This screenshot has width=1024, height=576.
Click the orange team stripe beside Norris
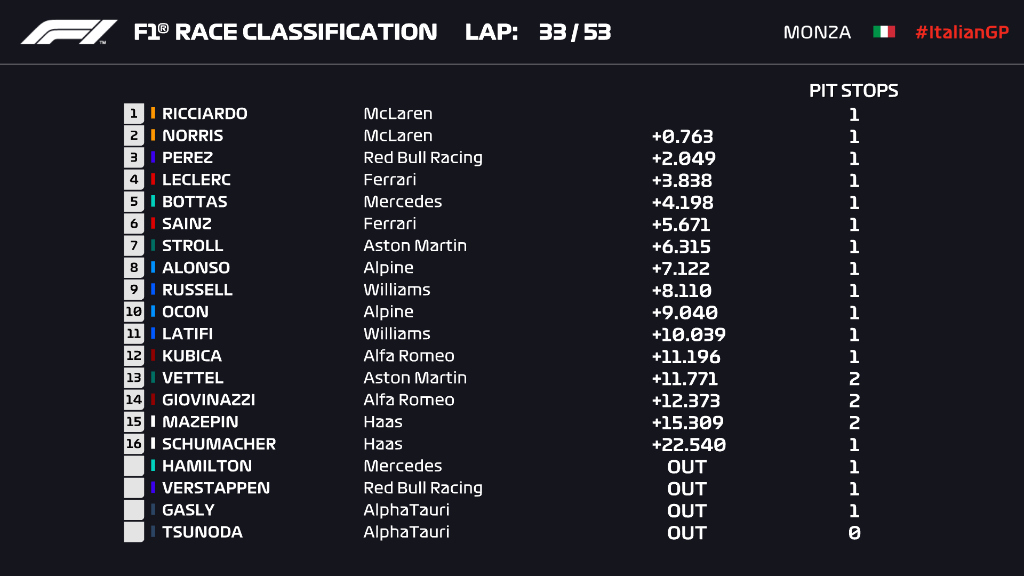[x=153, y=136]
